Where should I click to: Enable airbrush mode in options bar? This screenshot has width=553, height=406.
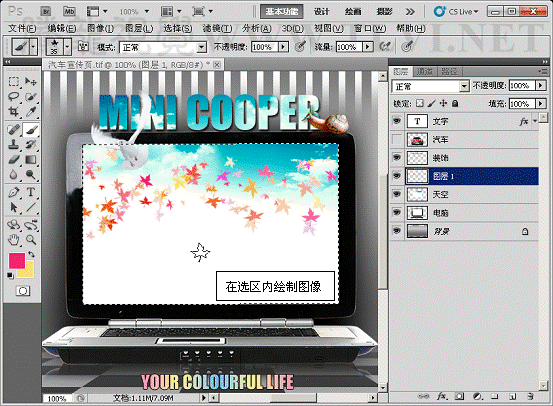click(385, 46)
